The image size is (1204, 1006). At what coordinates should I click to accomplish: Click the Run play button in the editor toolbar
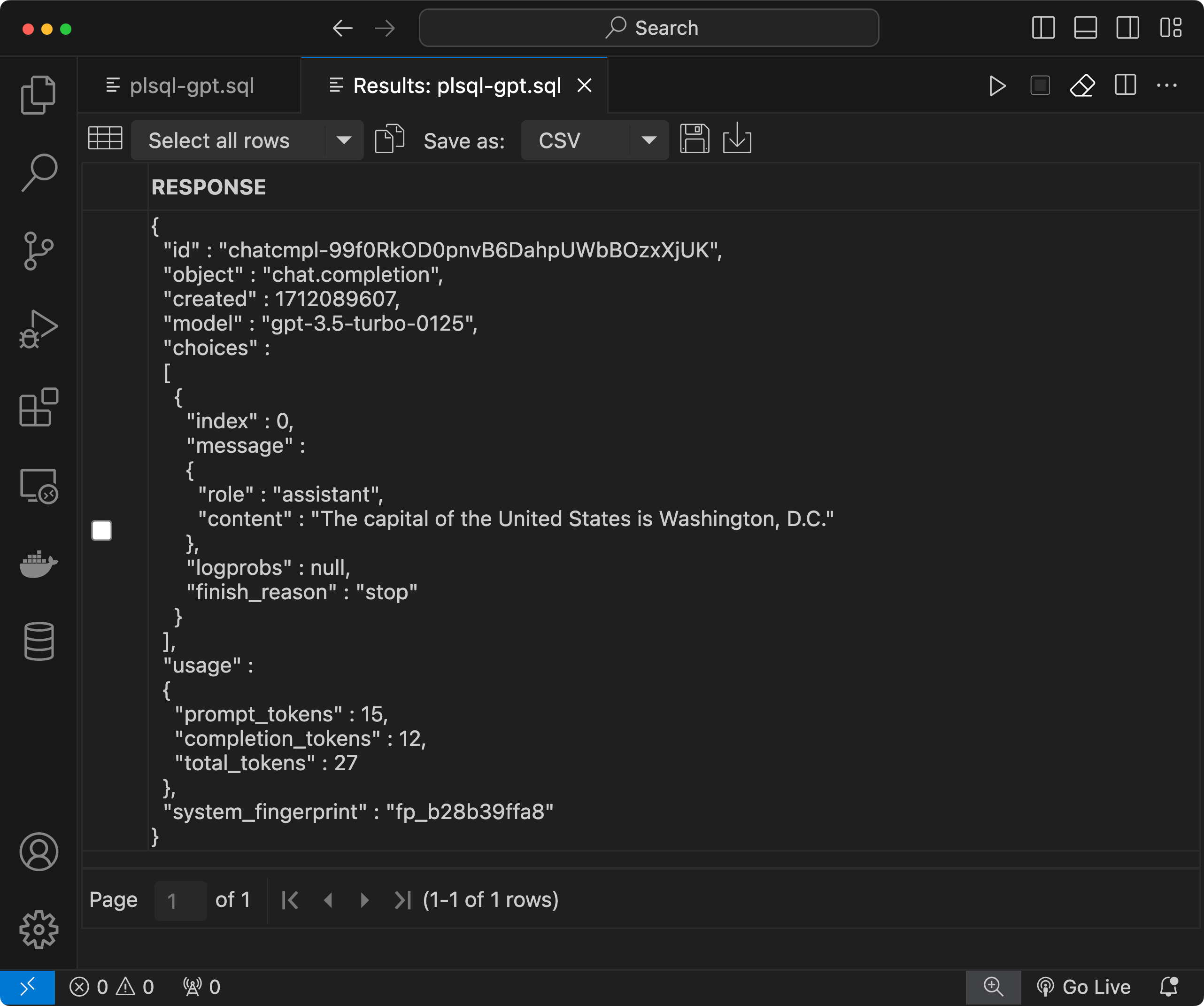click(x=997, y=86)
